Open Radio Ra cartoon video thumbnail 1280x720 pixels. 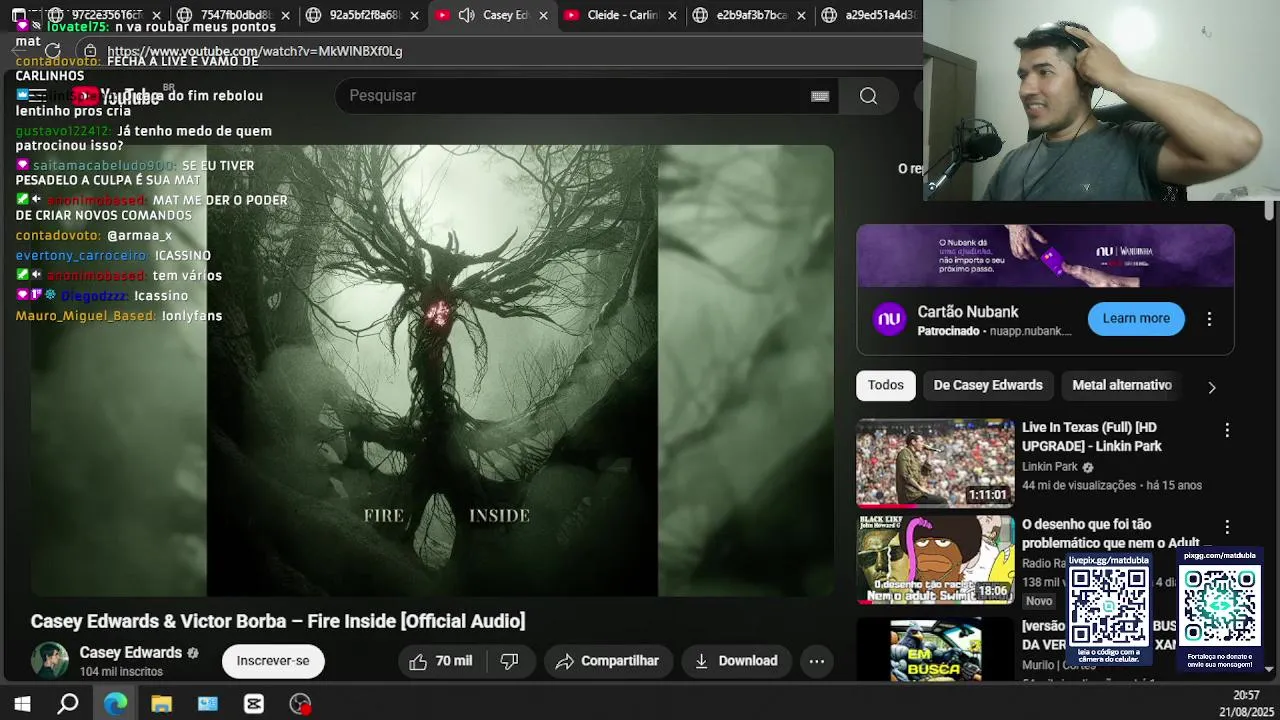coord(935,560)
